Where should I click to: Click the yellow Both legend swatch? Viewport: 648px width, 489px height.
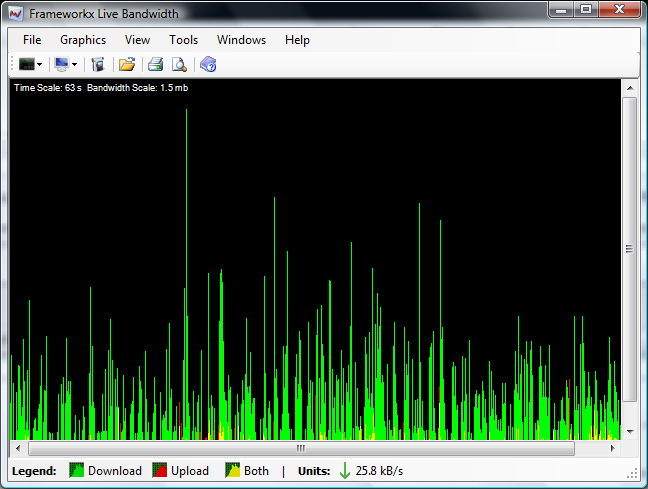tap(232, 471)
